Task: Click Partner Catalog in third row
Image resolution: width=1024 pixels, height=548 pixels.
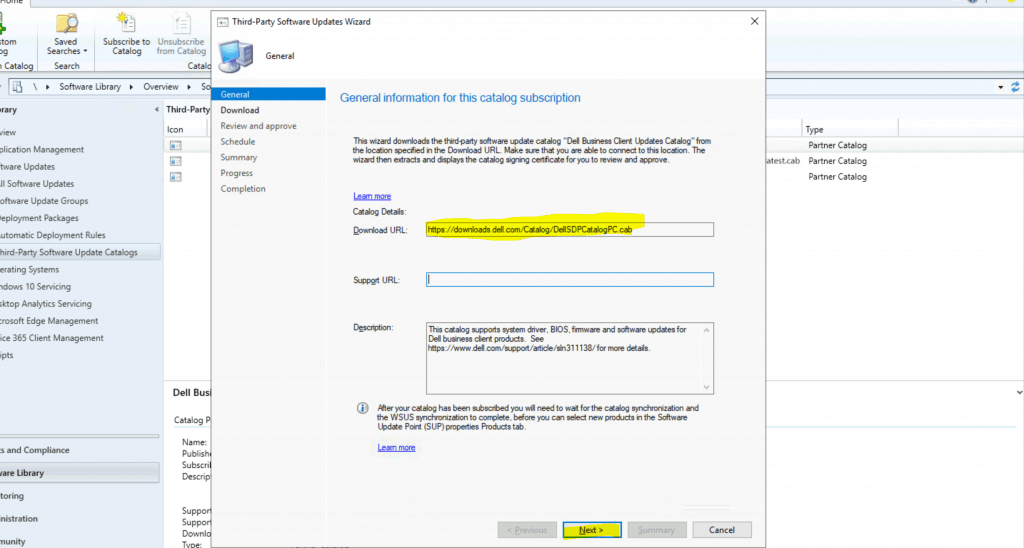Action: [x=837, y=176]
